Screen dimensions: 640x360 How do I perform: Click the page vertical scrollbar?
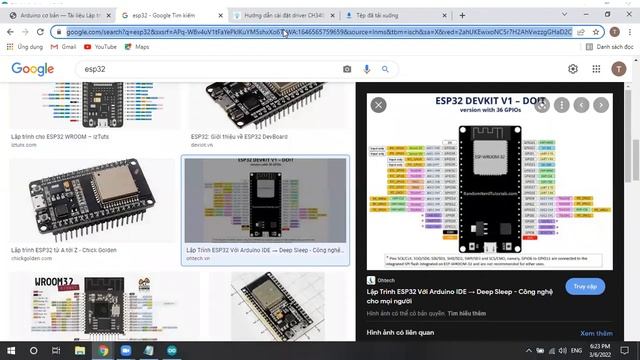click(636, 160)
